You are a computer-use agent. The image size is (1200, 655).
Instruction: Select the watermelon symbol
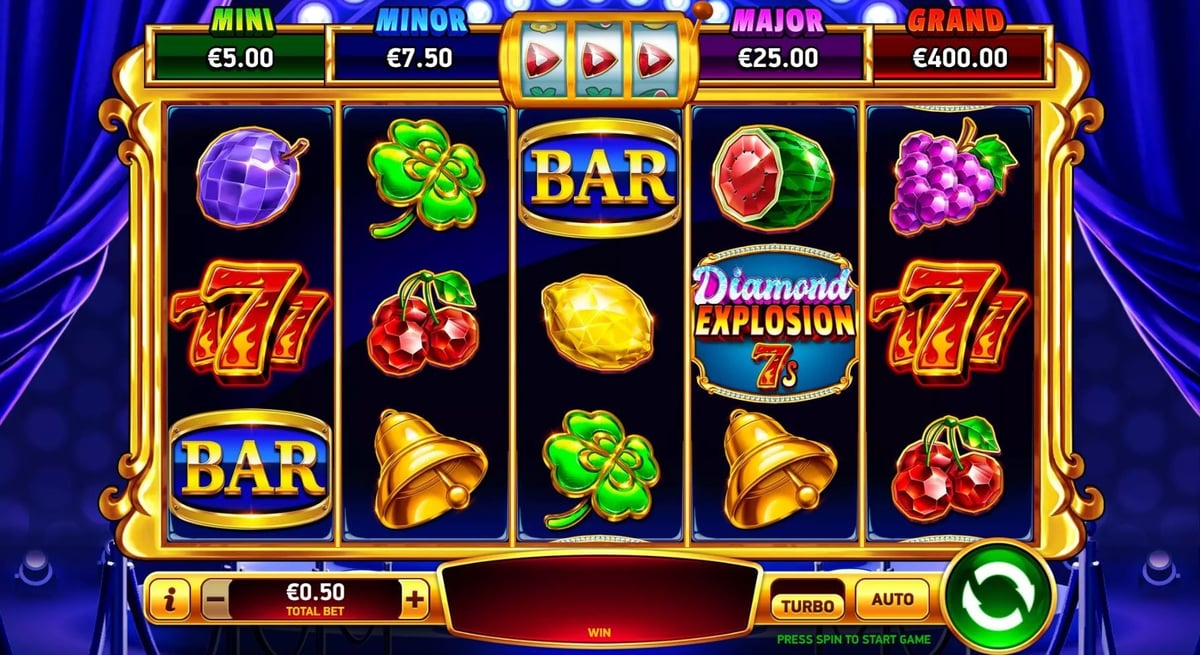tap(772, 172)
